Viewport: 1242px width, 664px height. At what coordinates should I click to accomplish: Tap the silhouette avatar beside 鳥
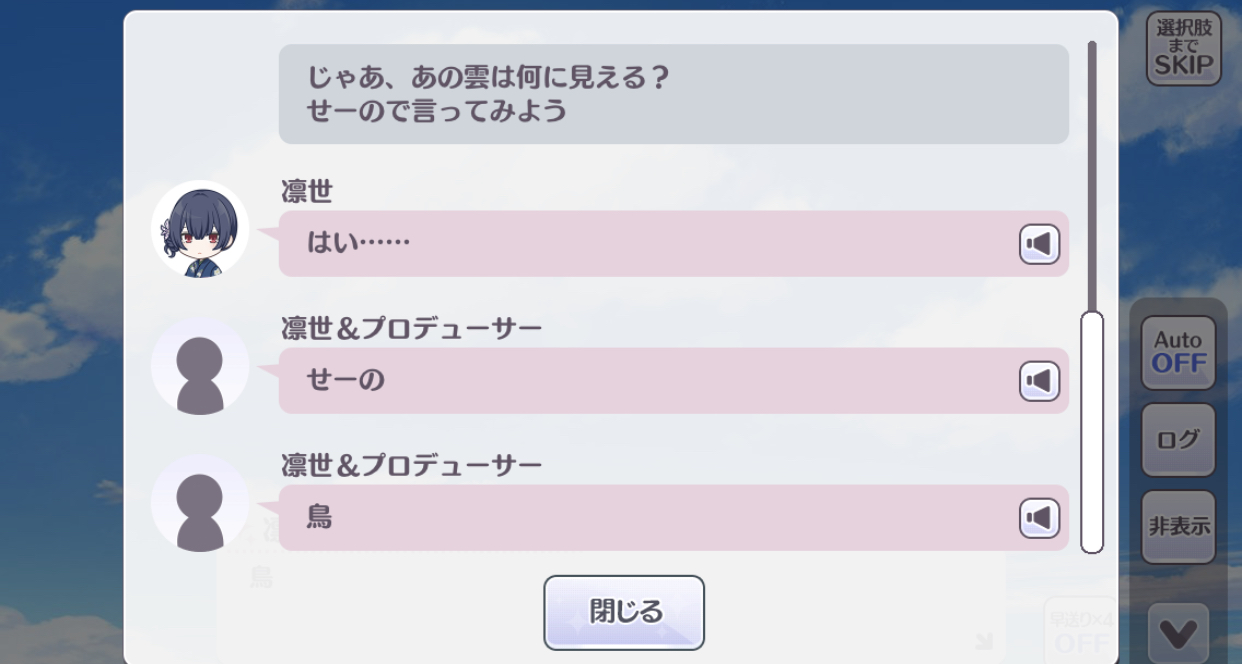pyautogui.click(x=200, y=504)
